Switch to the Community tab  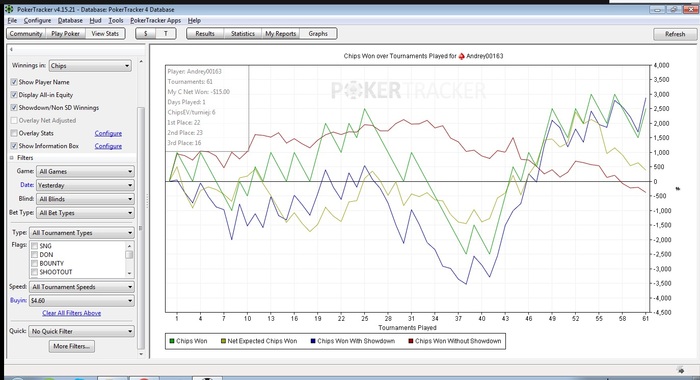(x=26, y=33)
